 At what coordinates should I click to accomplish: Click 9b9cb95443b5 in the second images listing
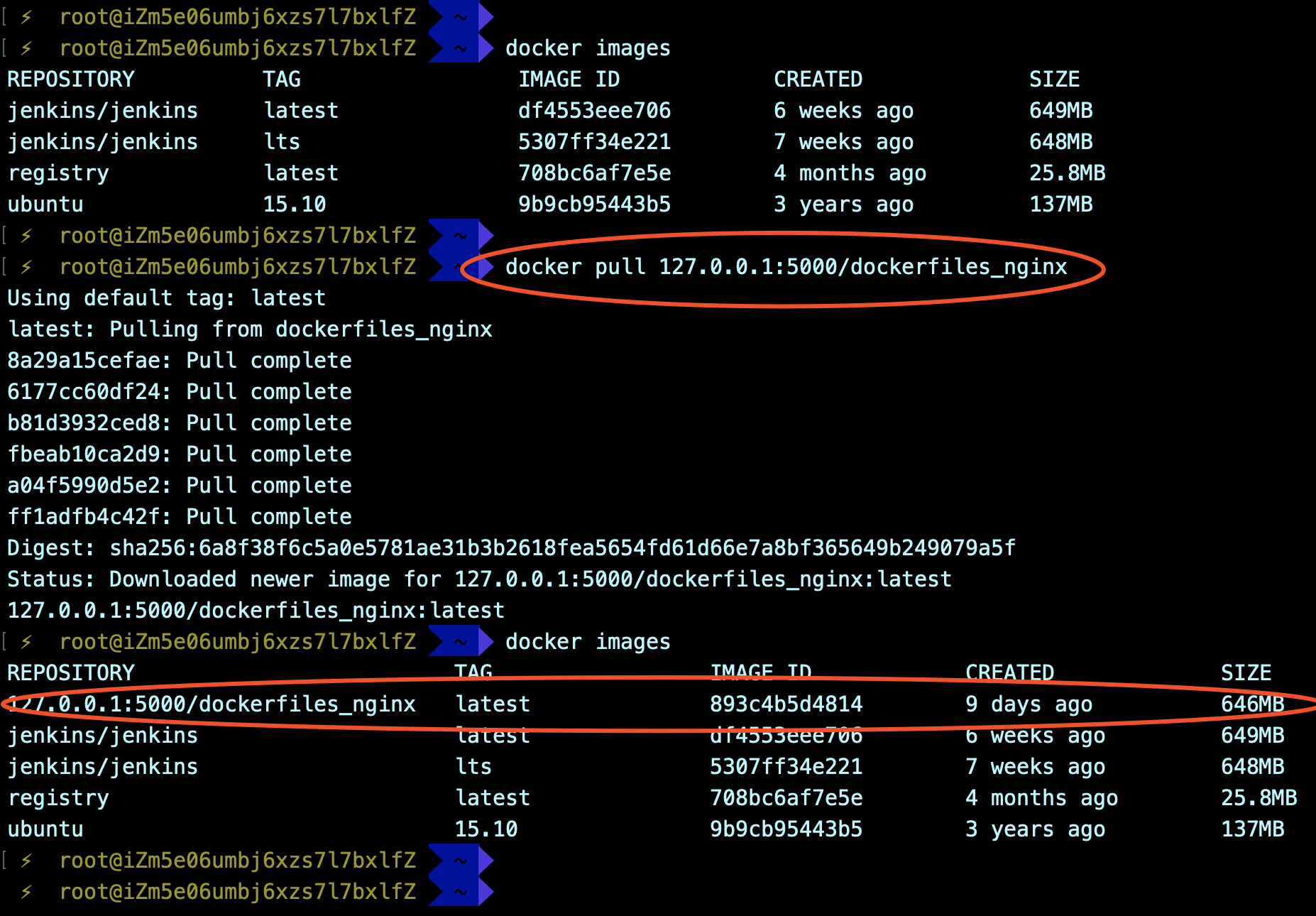(x=786, y=829)
